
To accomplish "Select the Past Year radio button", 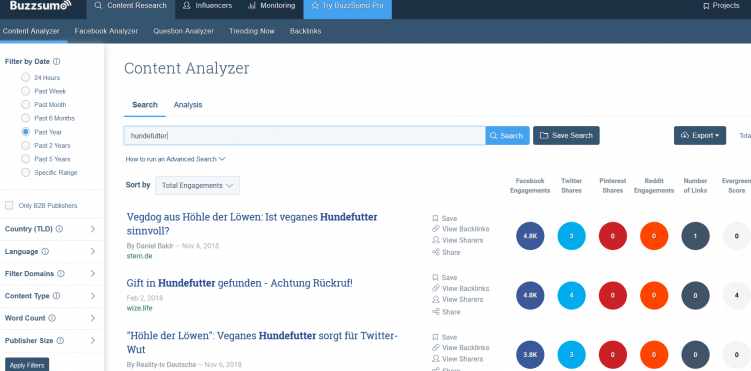I will coord(25,132).
